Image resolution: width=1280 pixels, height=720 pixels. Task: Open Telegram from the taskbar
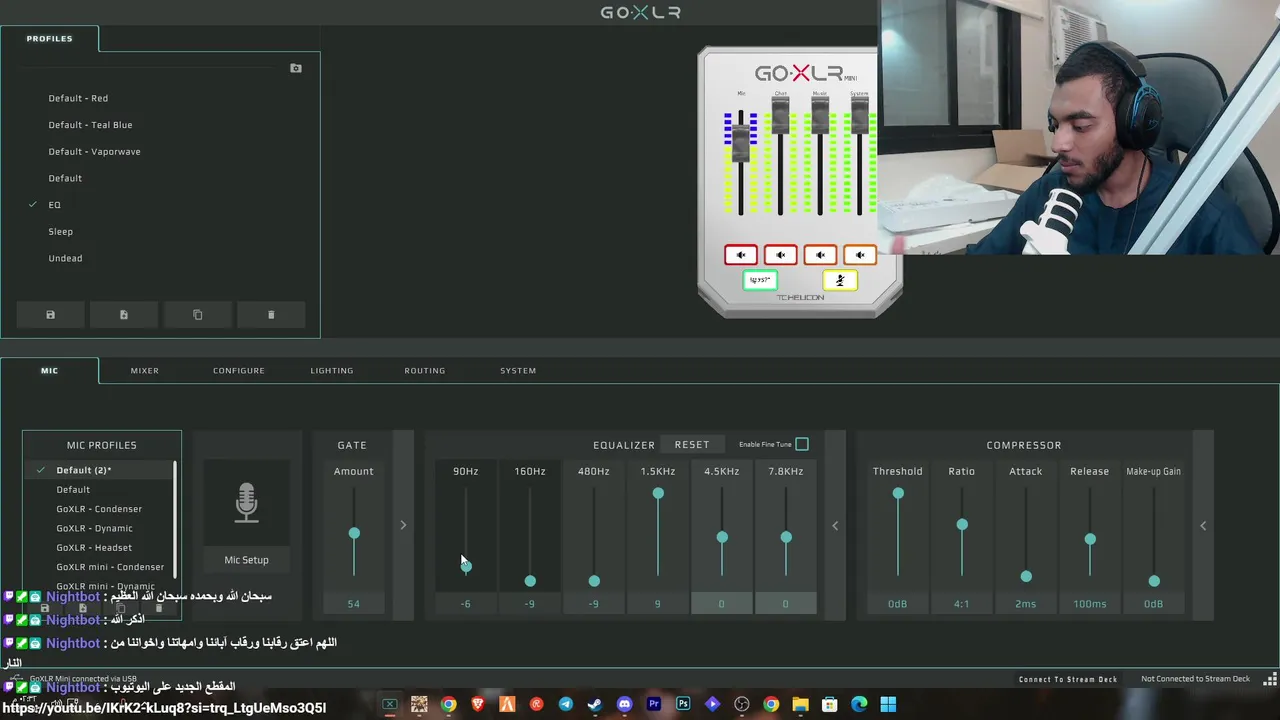[x=566, y=704]
